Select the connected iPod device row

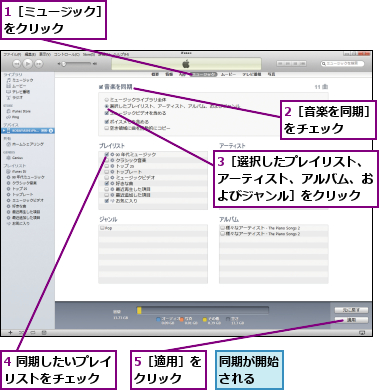coord(27,131)
